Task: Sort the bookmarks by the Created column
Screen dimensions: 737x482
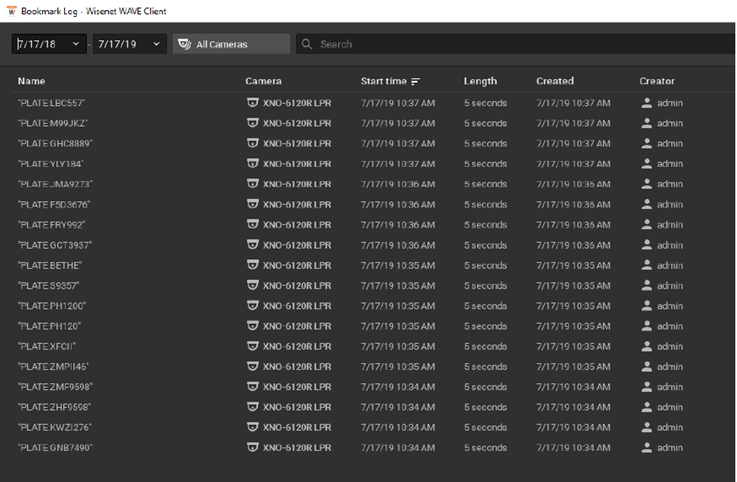Action: (555, 81)
